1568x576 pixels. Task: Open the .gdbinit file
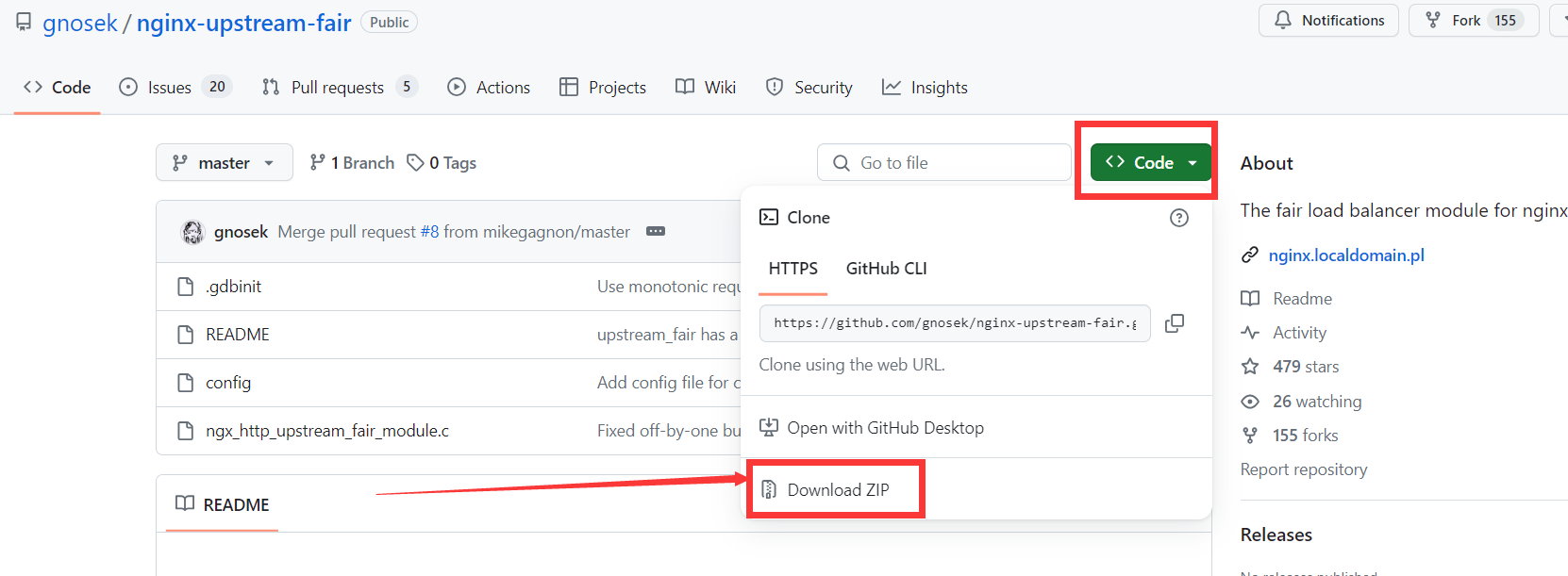233,287
